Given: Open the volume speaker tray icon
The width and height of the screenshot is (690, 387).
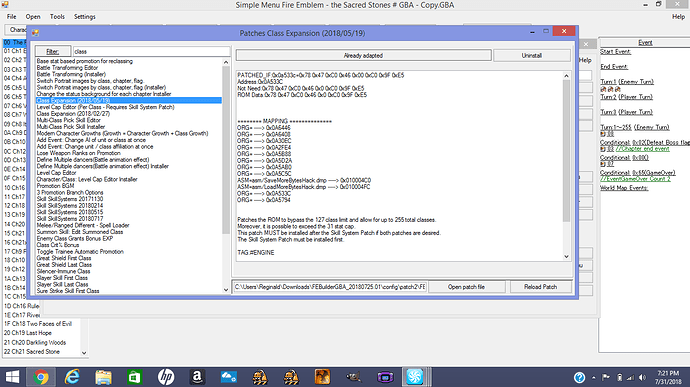Looking at the screenshot, I should (x=642, y=378).
